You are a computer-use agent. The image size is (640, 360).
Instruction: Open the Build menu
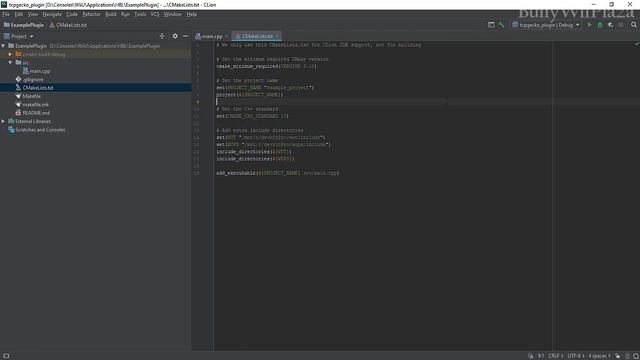click(x=111, y=14)
